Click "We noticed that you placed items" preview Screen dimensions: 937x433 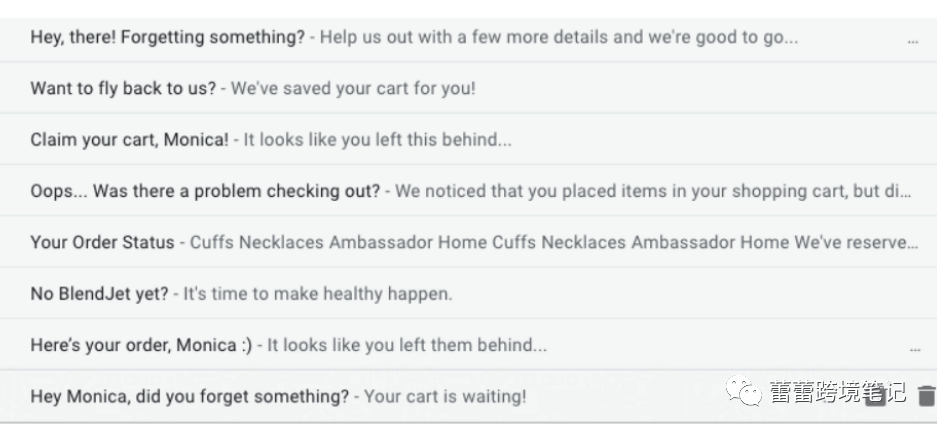pyautogui.click(x=560, y=191)
